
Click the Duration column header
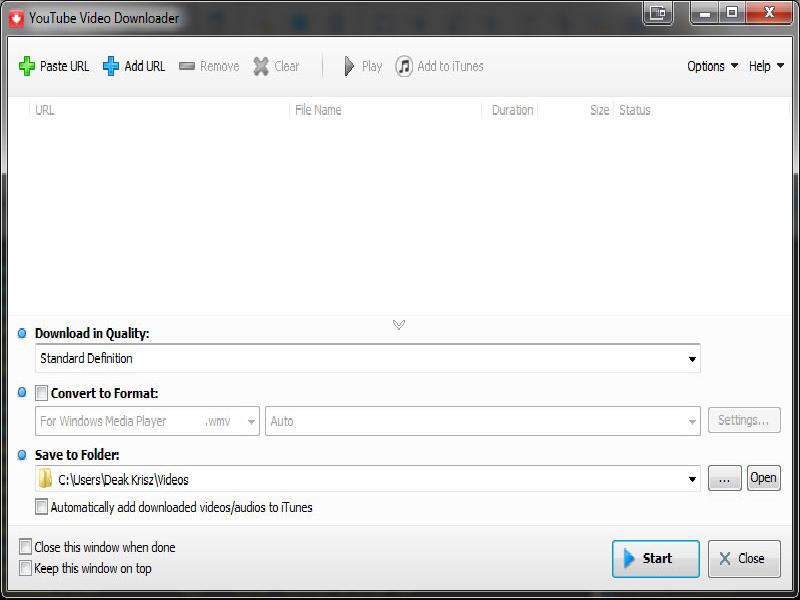[x=512, y=110]
